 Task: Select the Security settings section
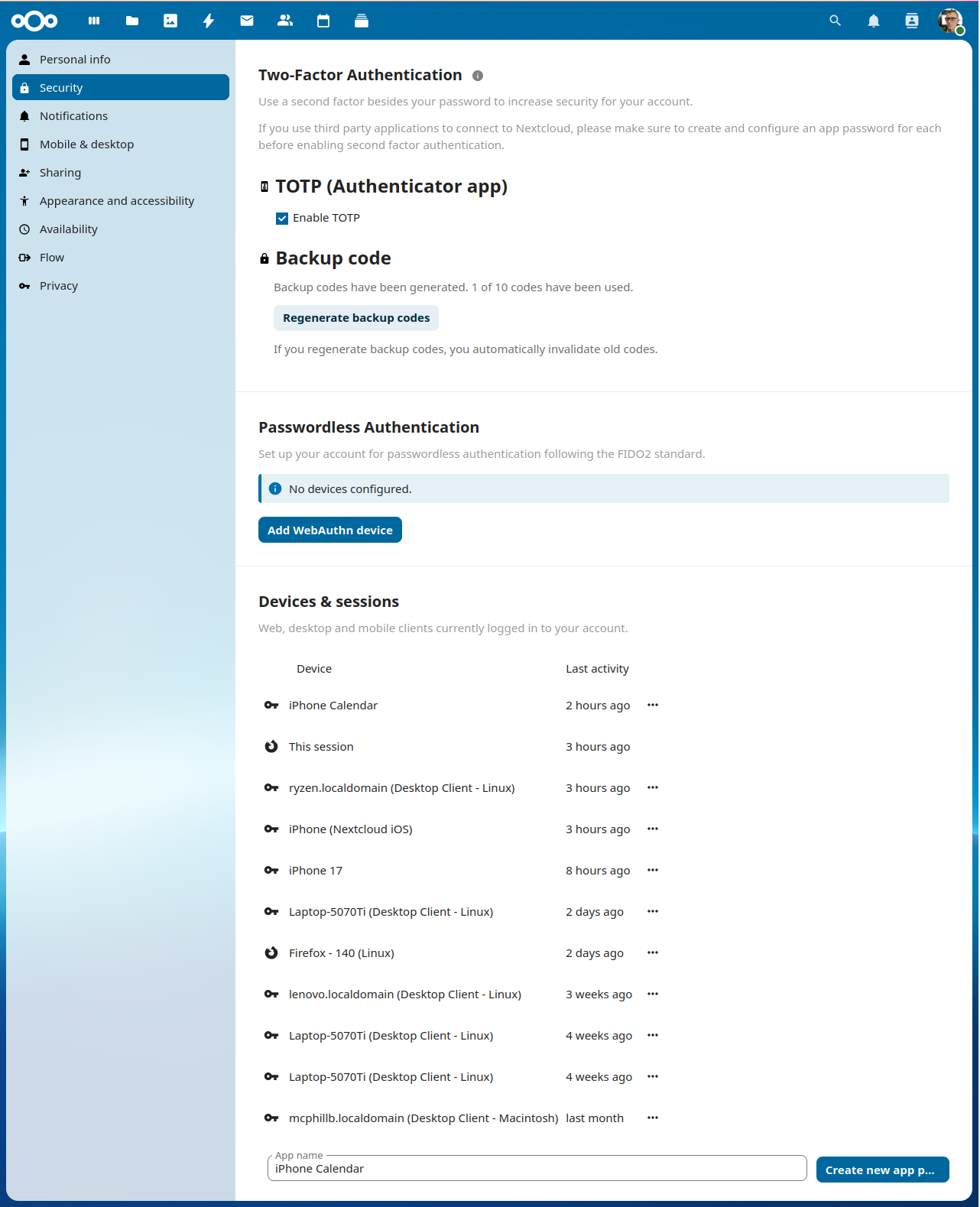tap(121, 87)
